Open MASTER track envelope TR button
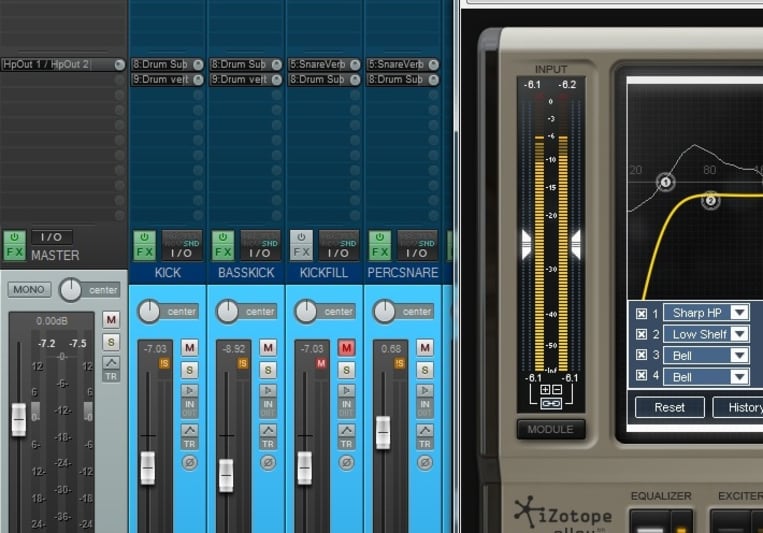This screenshot has height=533, width=763. [x=111, y=369]
